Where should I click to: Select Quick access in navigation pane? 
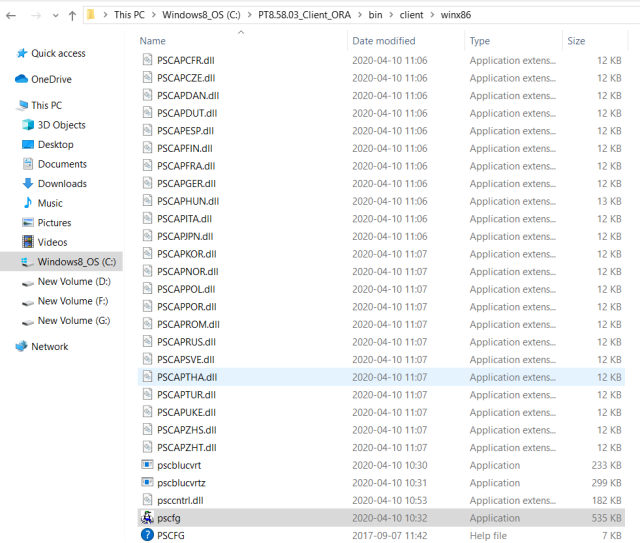58,53
